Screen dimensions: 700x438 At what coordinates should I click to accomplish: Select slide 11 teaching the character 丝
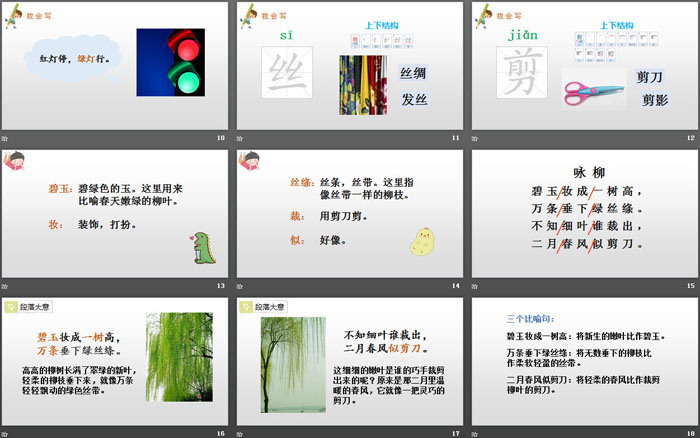coord(350,66)
